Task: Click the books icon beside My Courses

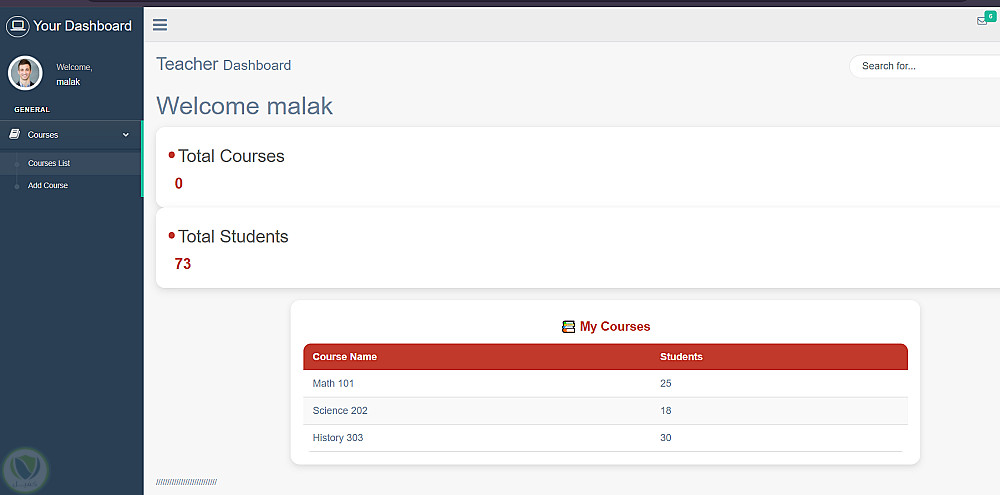Action: click(569, 327)
